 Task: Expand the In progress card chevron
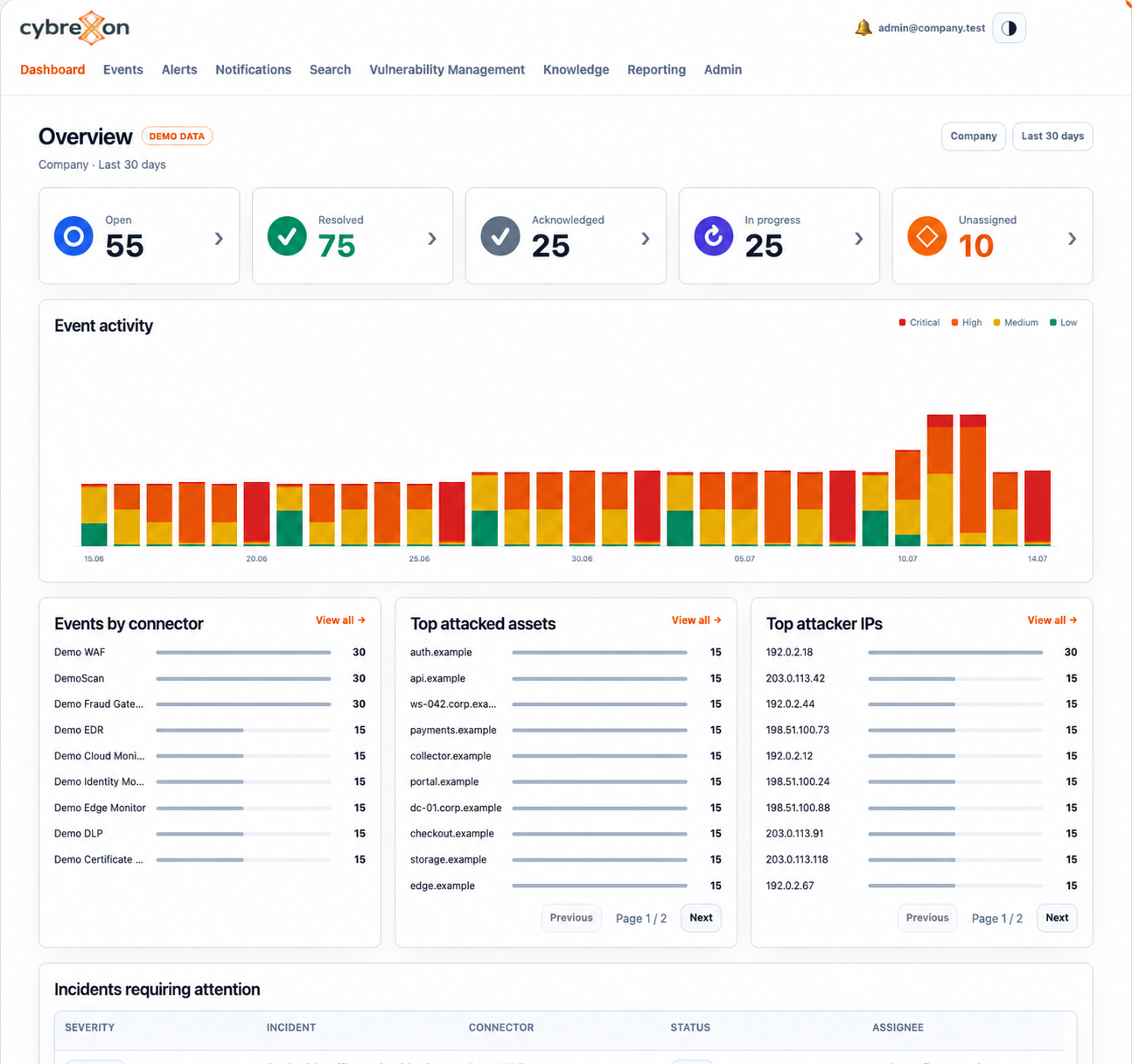coord(859,238)
